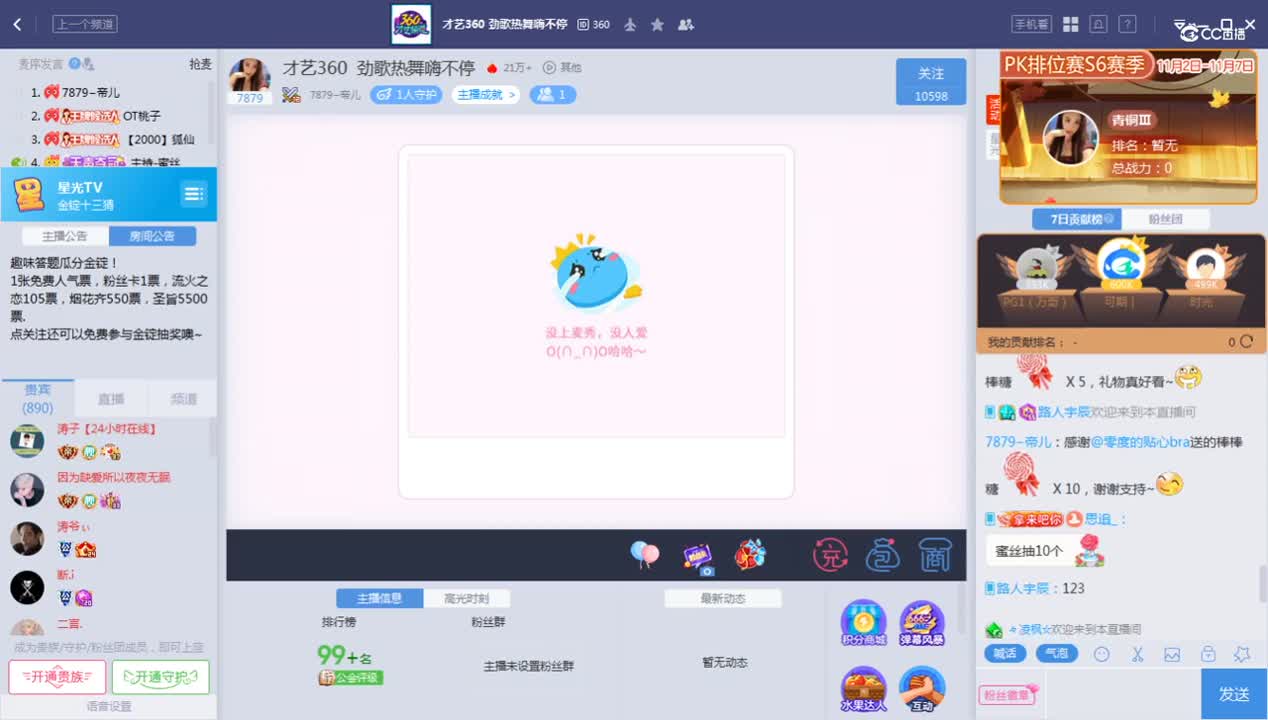Click the image picture icon in chat

point(1172,654)
